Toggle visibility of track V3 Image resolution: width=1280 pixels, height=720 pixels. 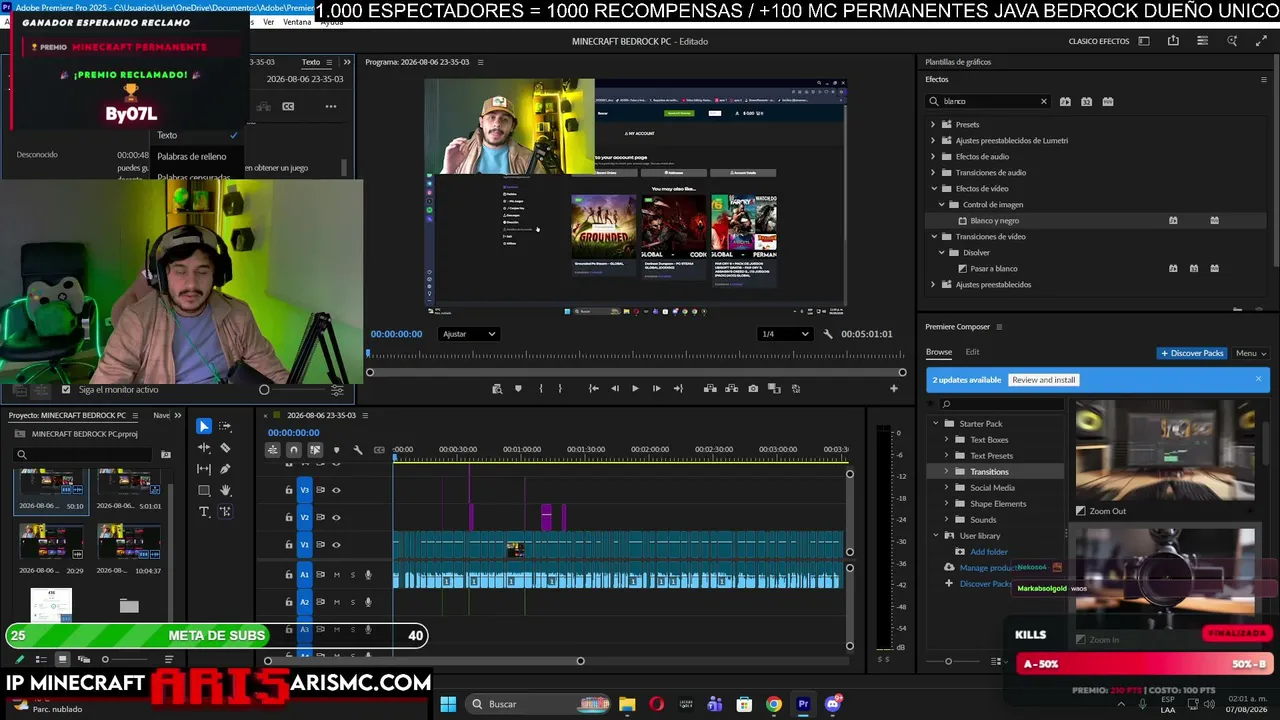pyautogui.click(x=336, y=490)
